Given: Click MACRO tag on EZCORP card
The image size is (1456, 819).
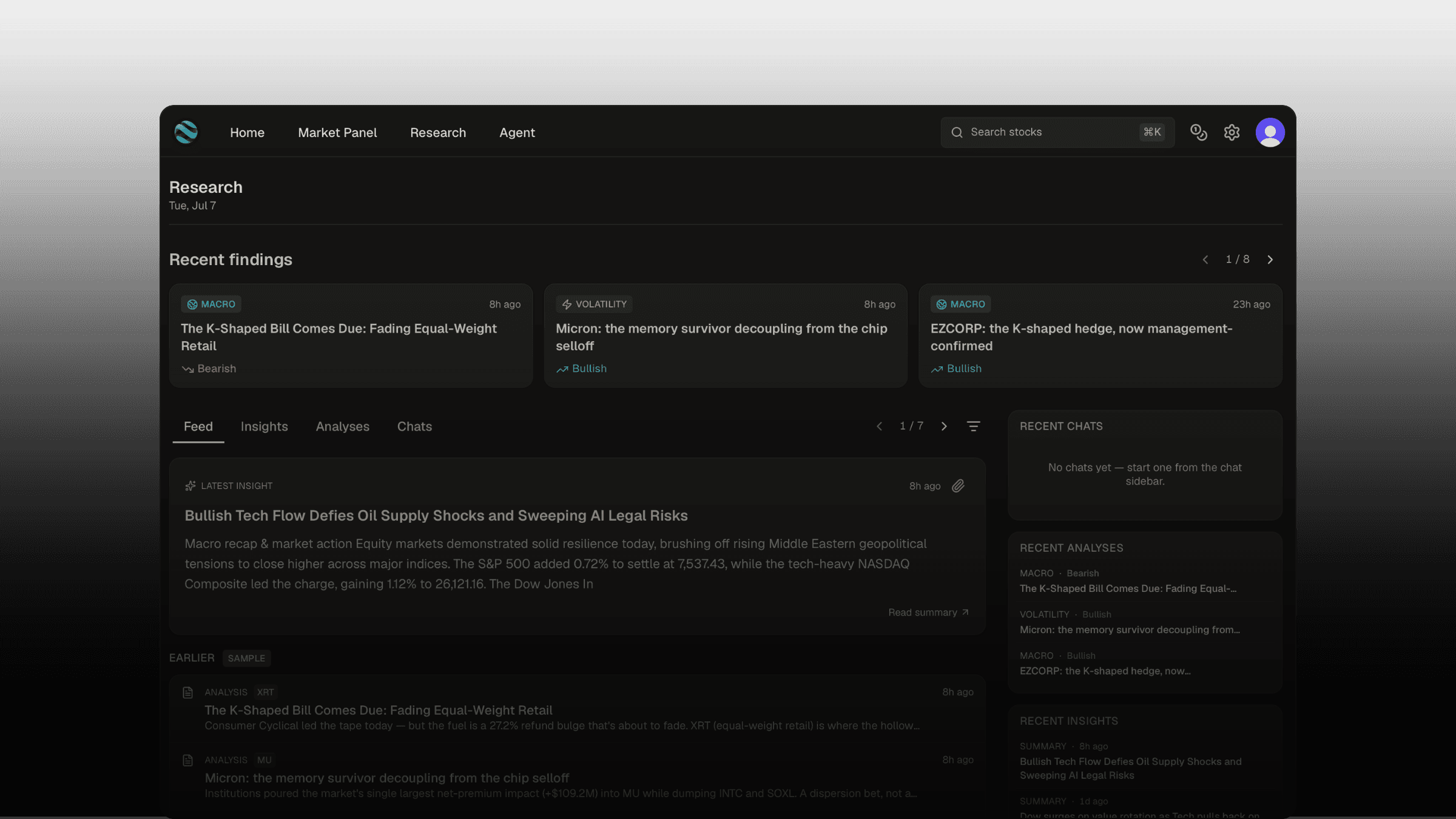Looking at the screenshot, I should tap(960, 304).
